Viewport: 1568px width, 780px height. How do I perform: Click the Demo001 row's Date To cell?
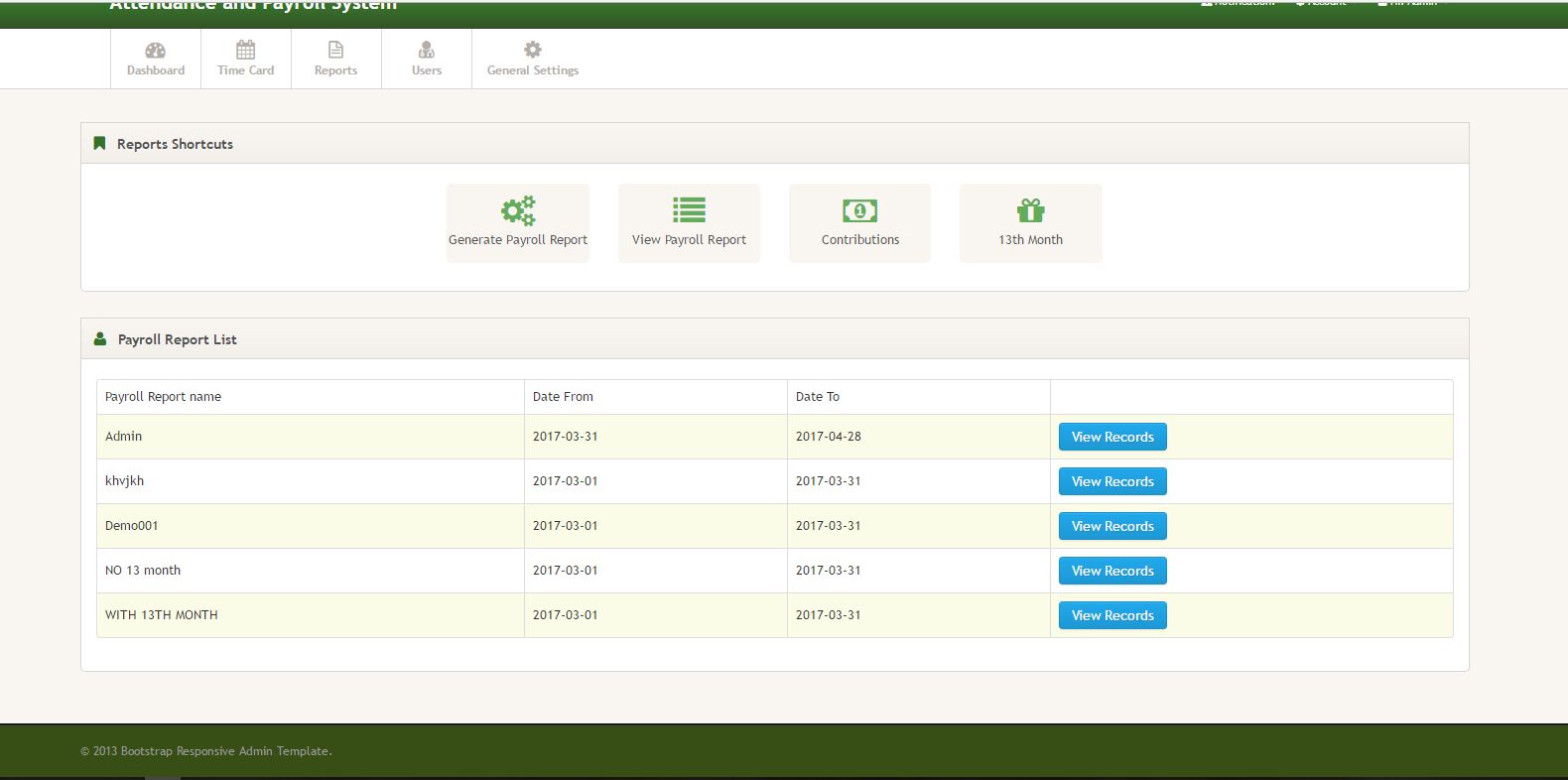point(919,526)
